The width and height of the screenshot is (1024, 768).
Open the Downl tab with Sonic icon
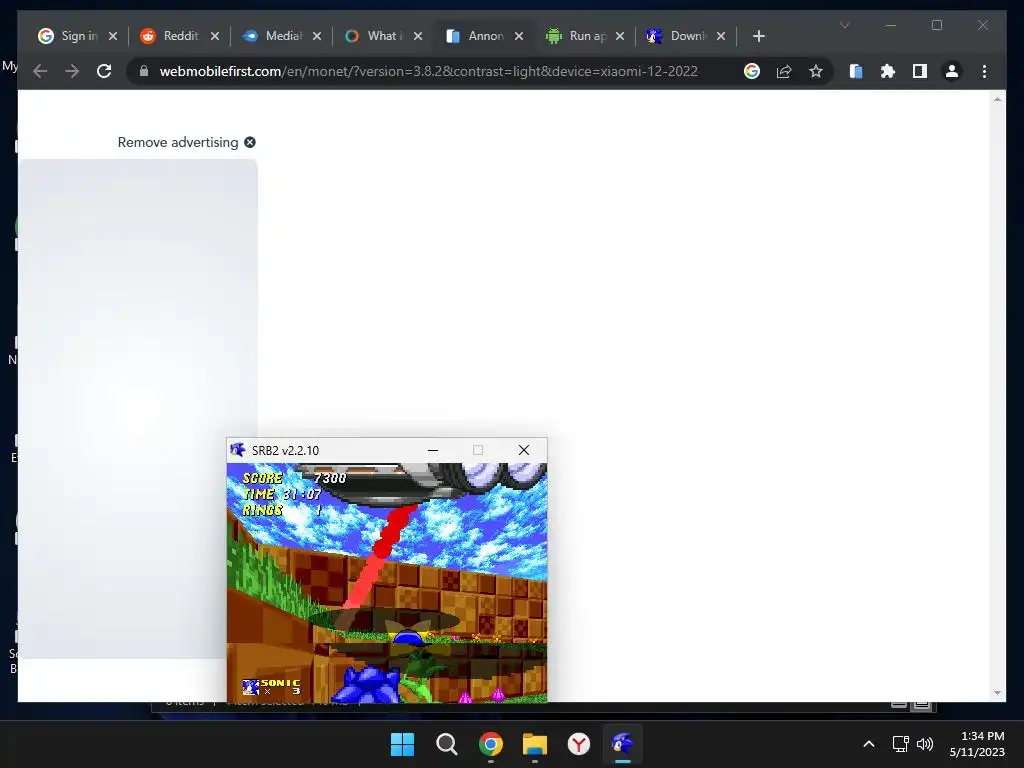679,36
